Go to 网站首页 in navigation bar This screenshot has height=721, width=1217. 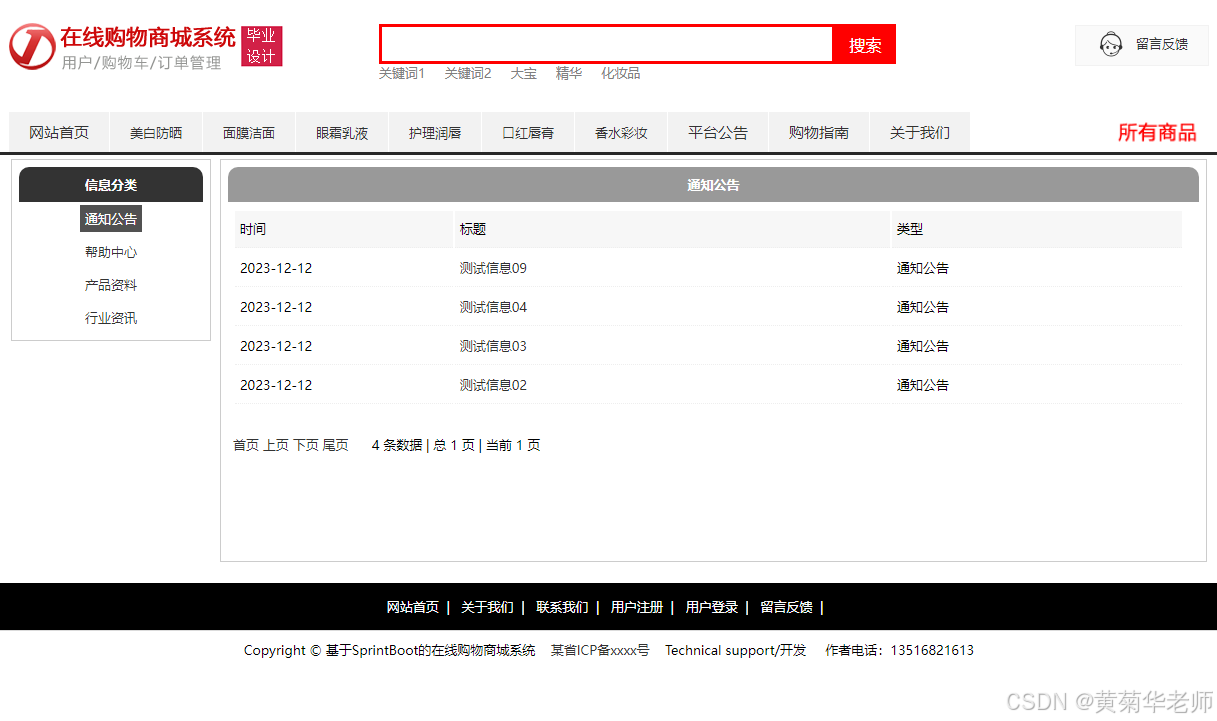[59, 132]
